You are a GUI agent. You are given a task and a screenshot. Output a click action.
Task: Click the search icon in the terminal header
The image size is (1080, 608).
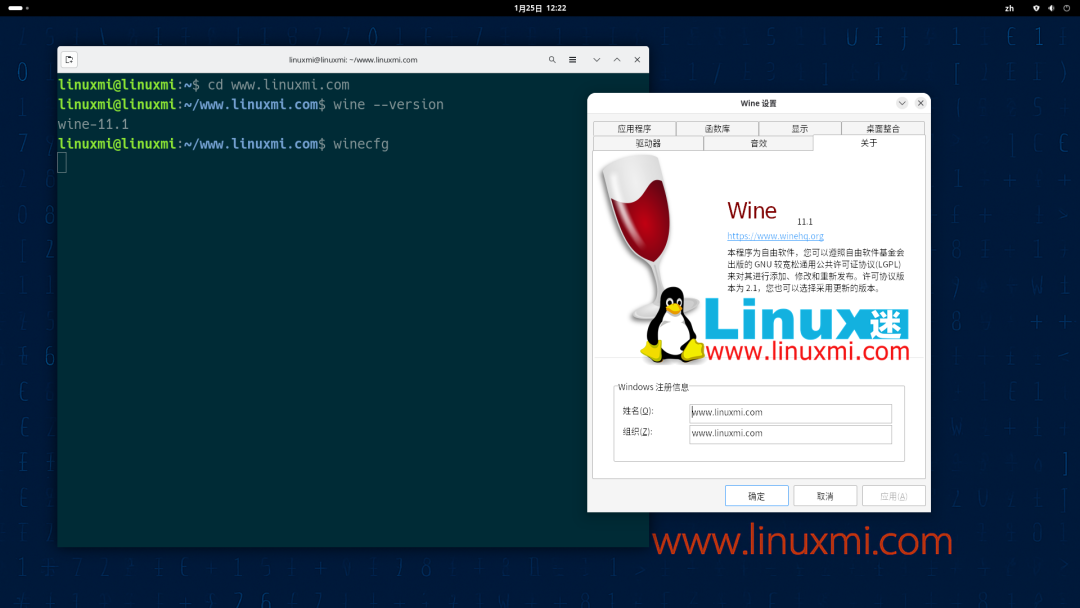pyautogui.click(x=552, y=59)
